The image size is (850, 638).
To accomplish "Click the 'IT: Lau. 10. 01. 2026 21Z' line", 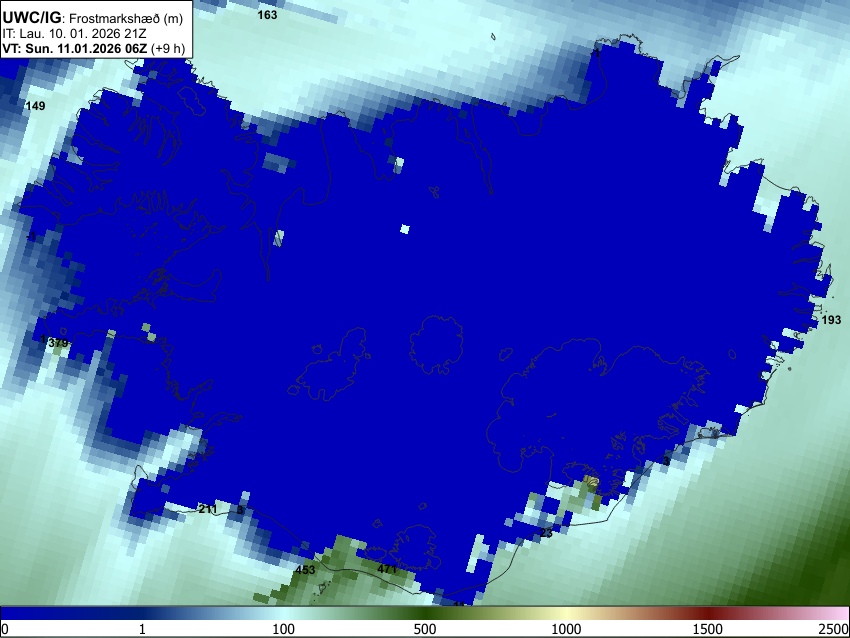I will tap(73, 34).
